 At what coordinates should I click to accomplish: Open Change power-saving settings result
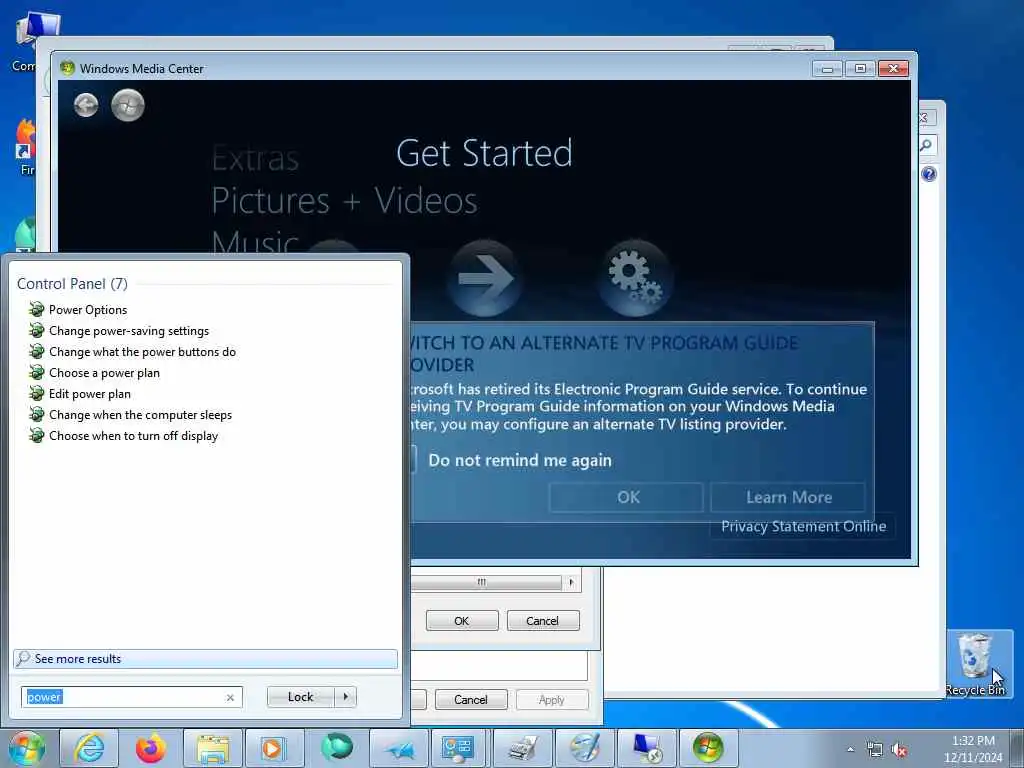pos(129,330)
